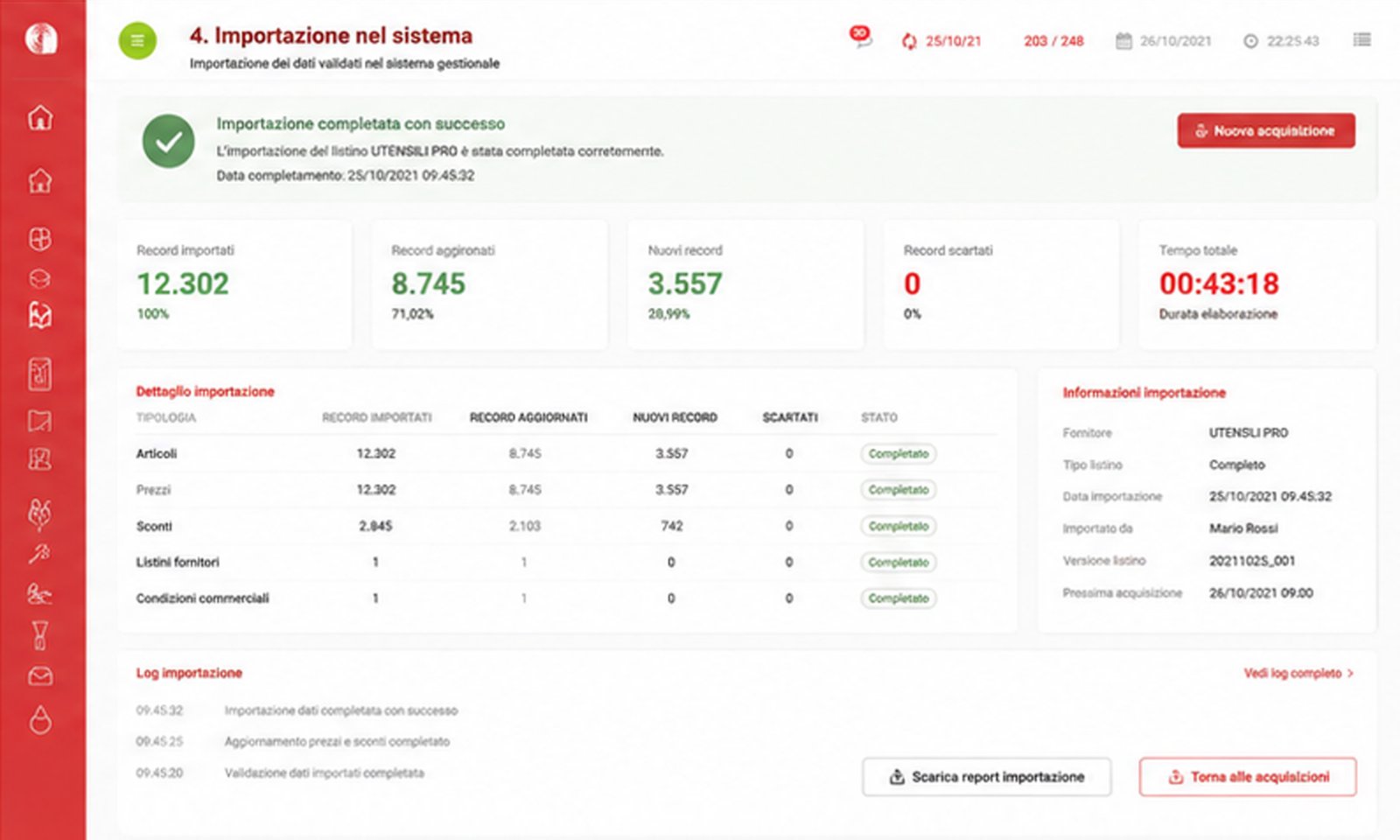Select the Nuovi record value 3.557 card
Viewport: 1400px width, 840px height.
click(x=745, y=284)
